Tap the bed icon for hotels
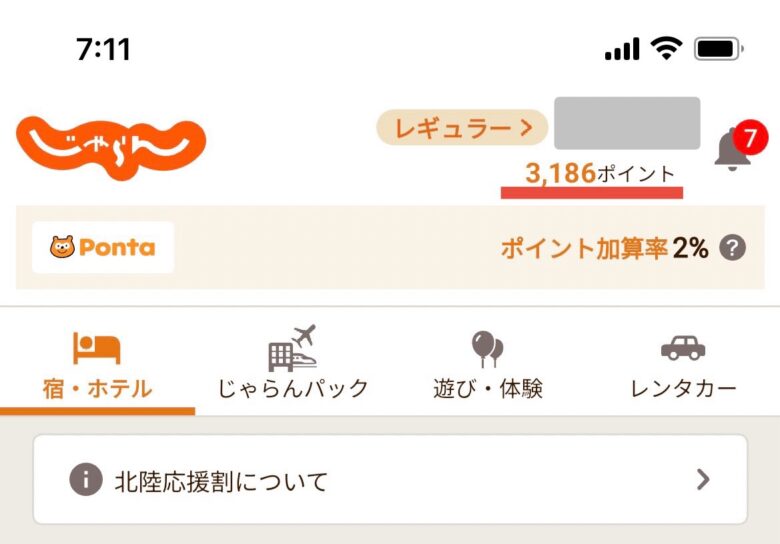 tap(96, 348)
